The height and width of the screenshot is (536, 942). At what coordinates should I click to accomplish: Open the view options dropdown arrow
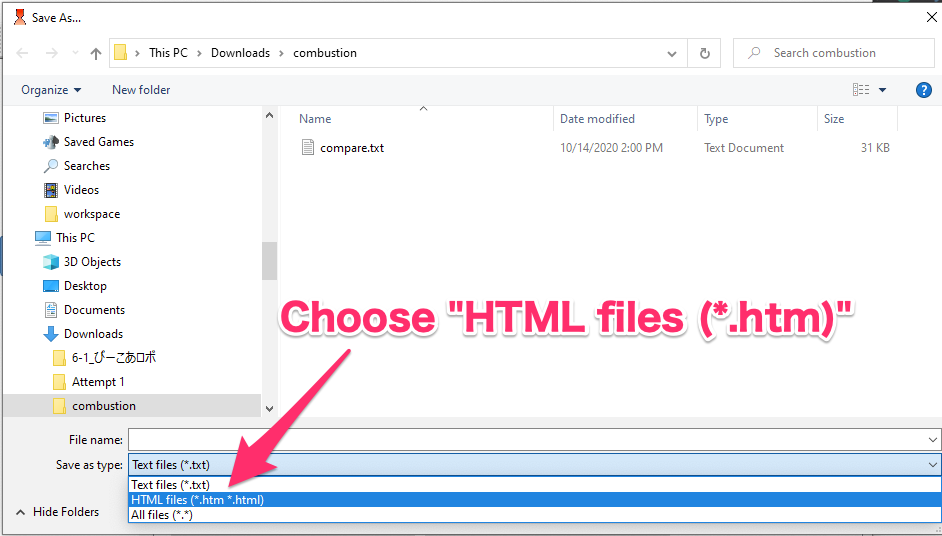[x=883, y=90]
